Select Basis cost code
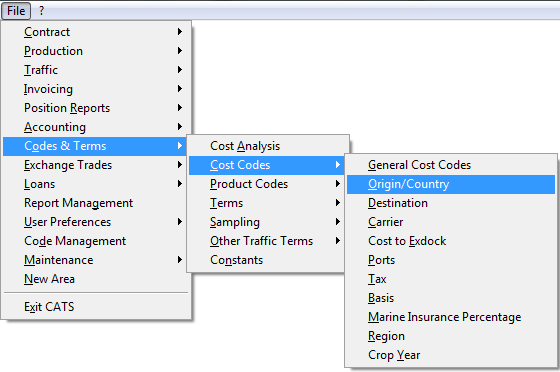The height and width of the screenshot is (372, 560). [x=451, y=298]
